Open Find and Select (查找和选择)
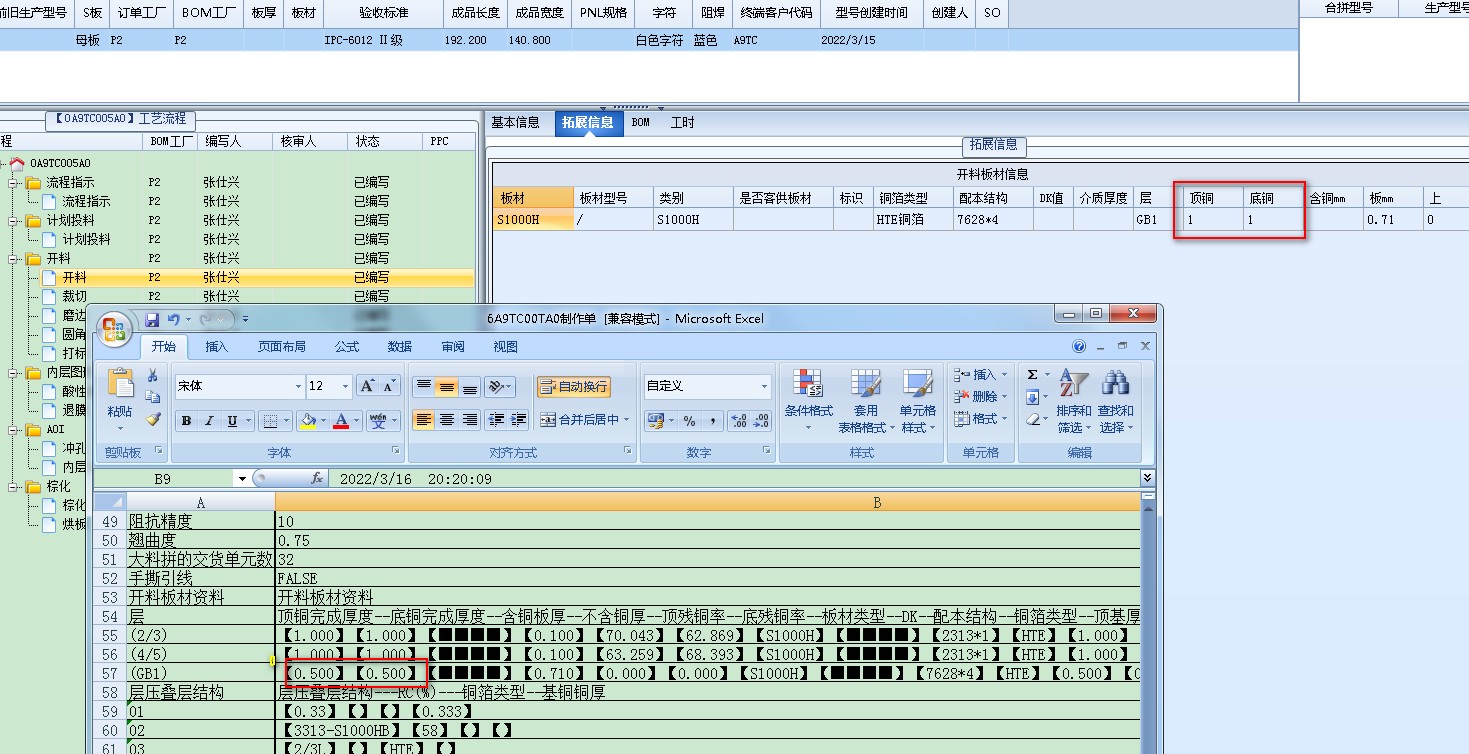The image size is (1469, 754). [x=1115, y=401]
